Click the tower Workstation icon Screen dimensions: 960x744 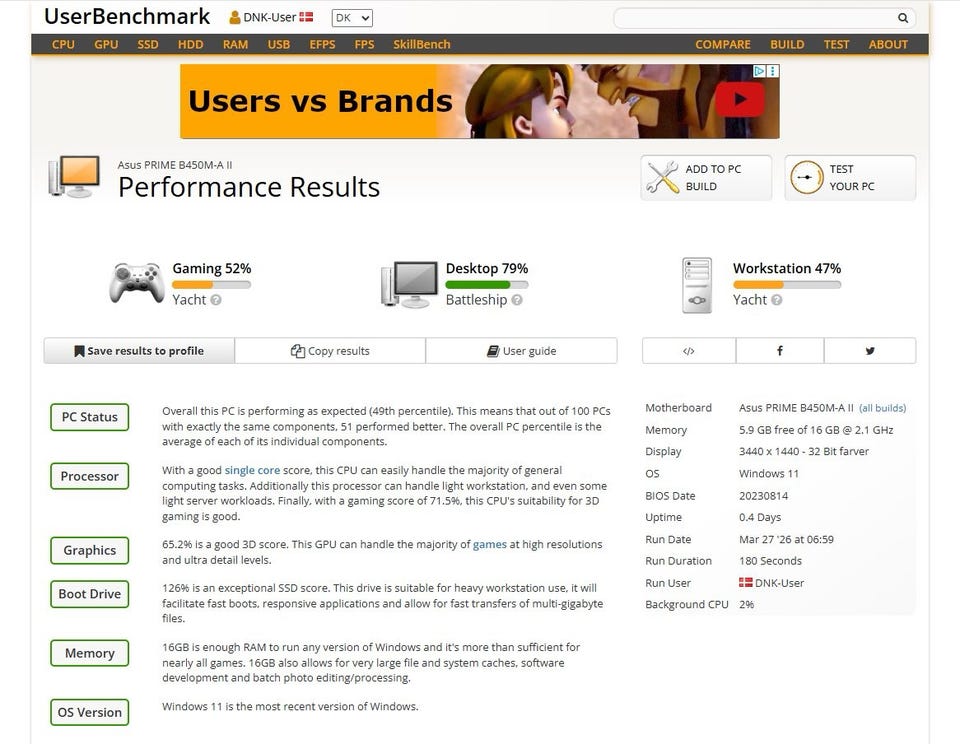[x=697, y=285]
